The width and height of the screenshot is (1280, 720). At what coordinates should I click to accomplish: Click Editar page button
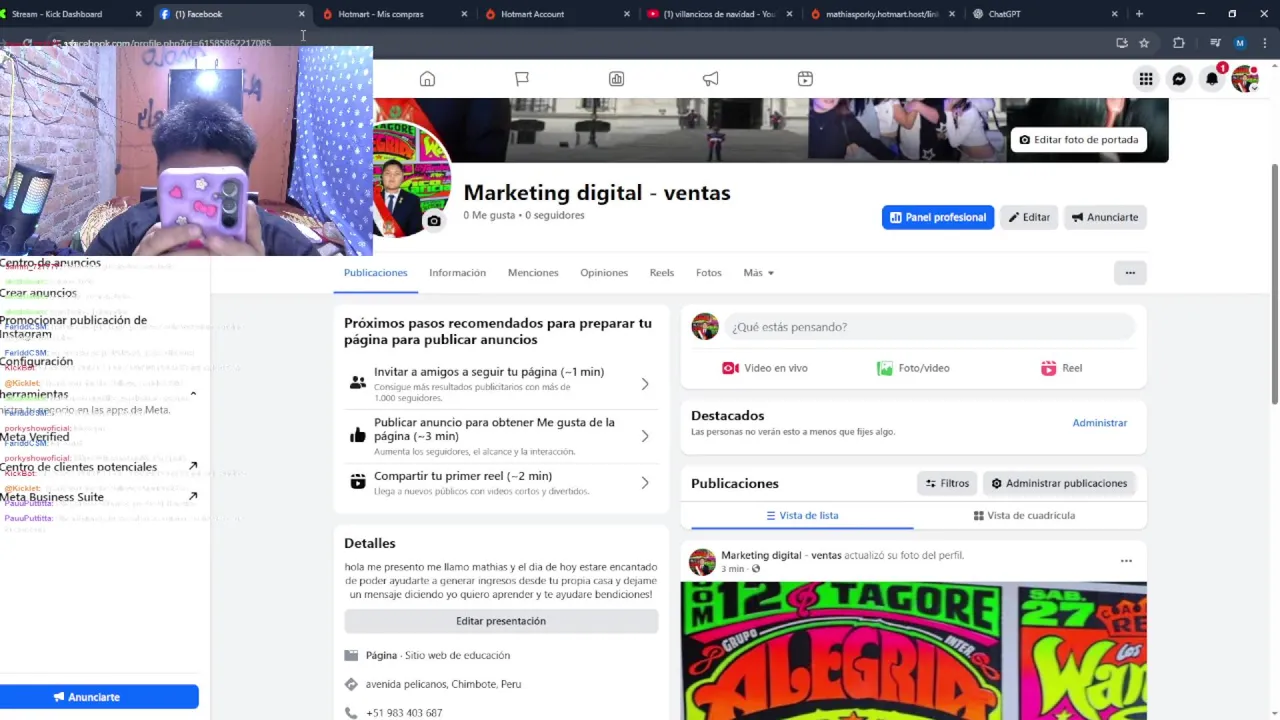click(1029, 217)
